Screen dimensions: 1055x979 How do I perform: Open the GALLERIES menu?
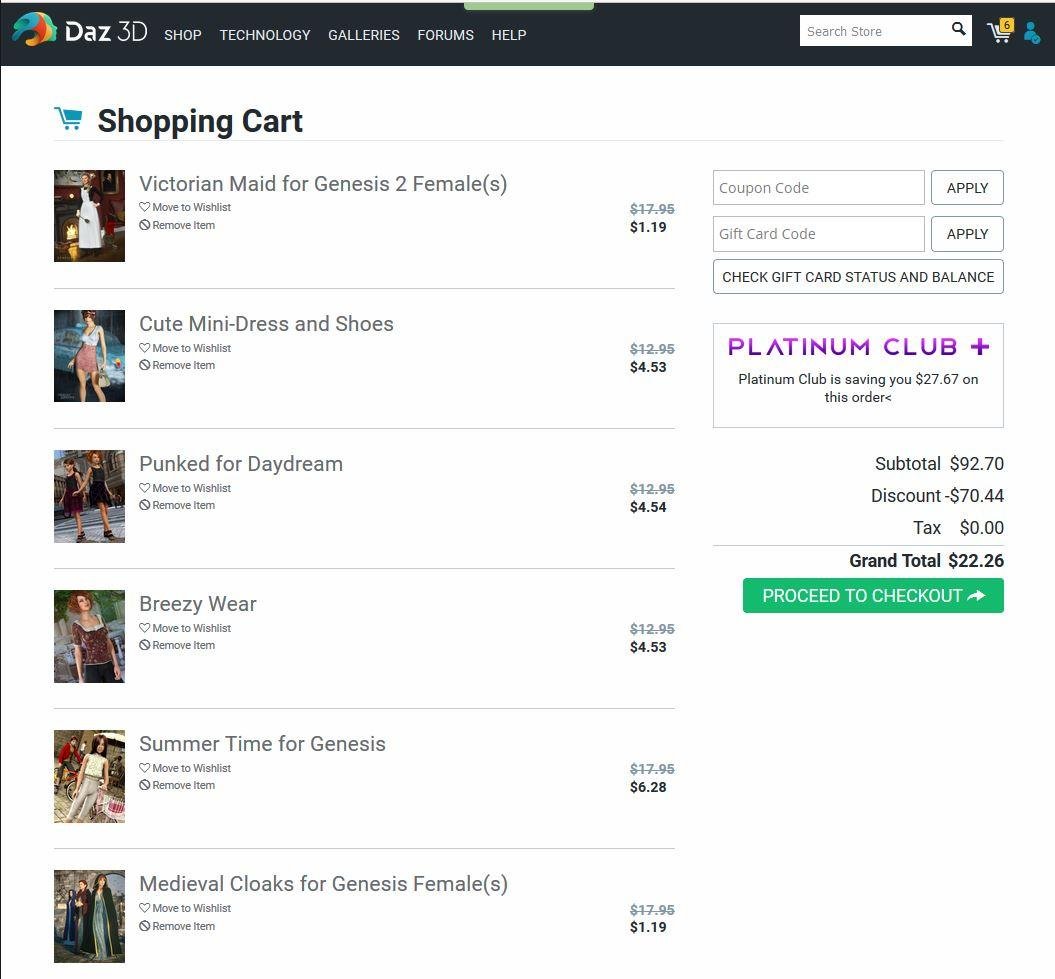[364, 35]
